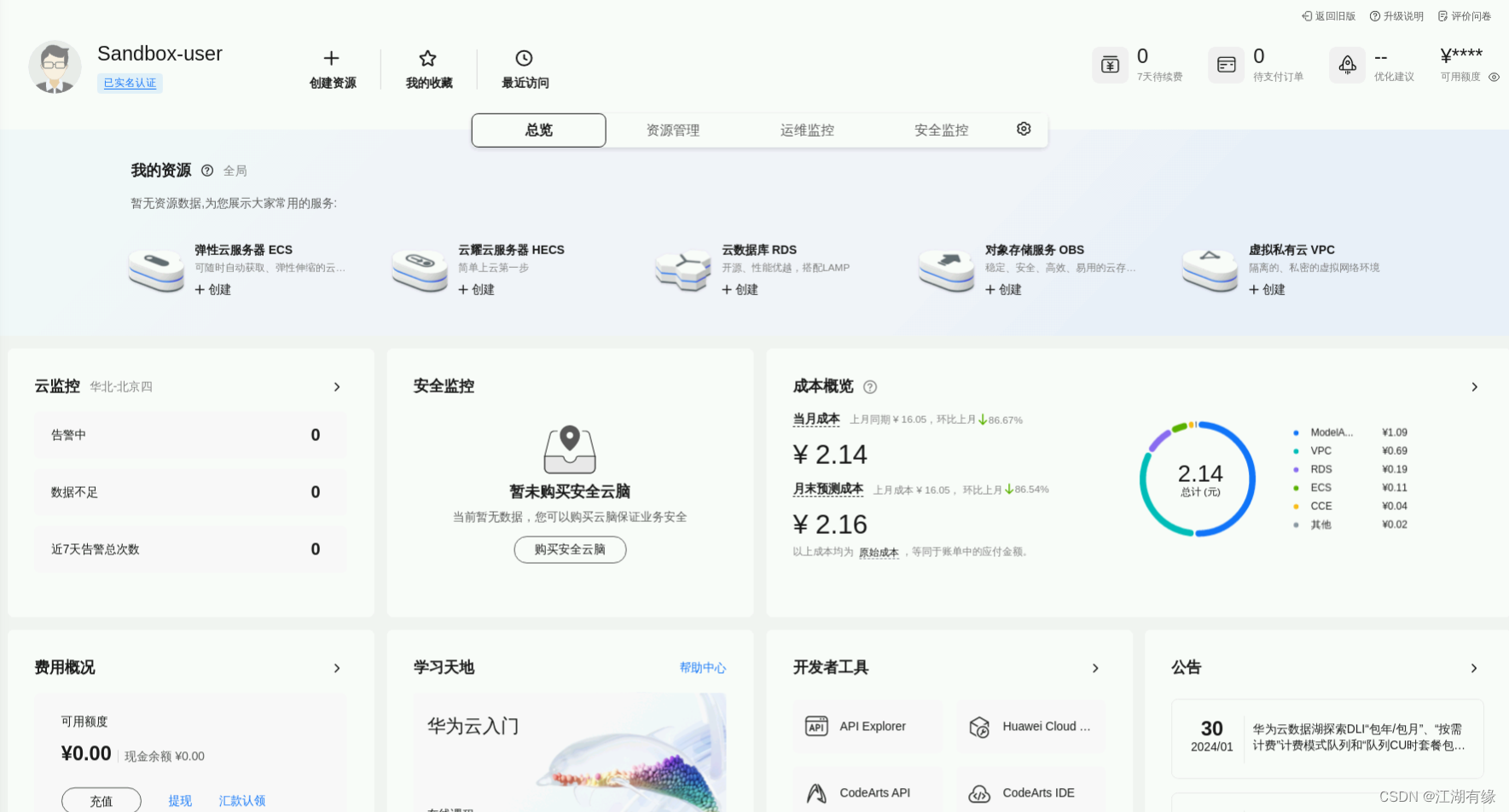Expand the 公告 panel arrow
The width and height of the screenshot is (1509, 812).
point(1474,668)
